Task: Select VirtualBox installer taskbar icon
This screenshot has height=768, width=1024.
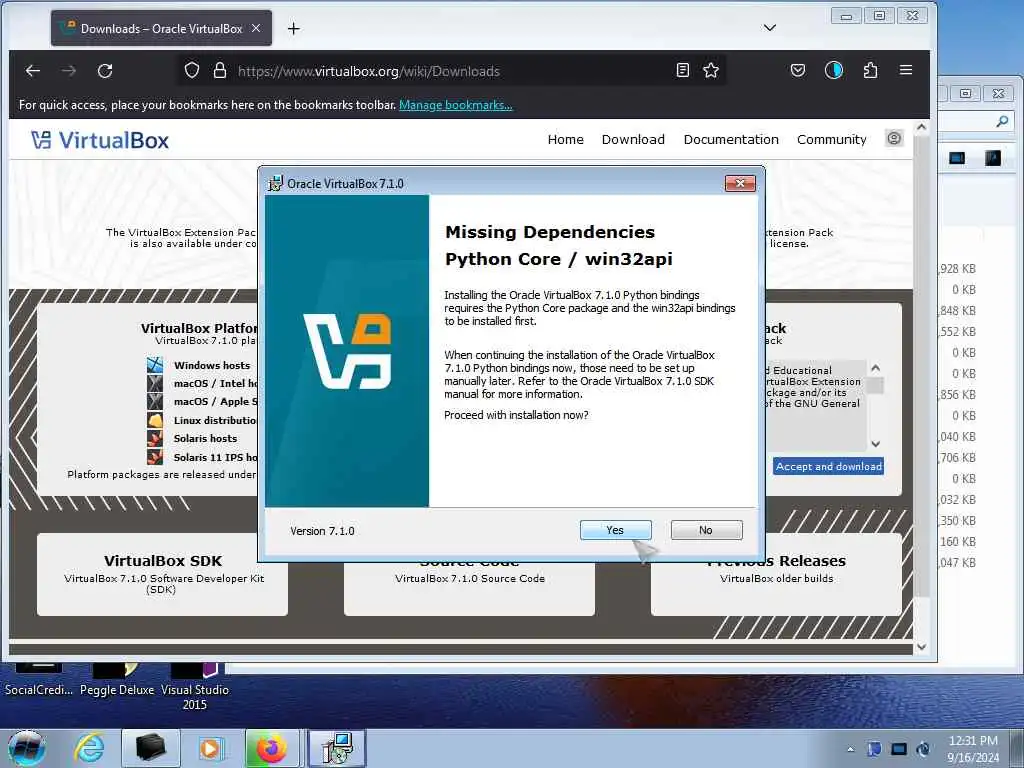Action: pos(337,748)
